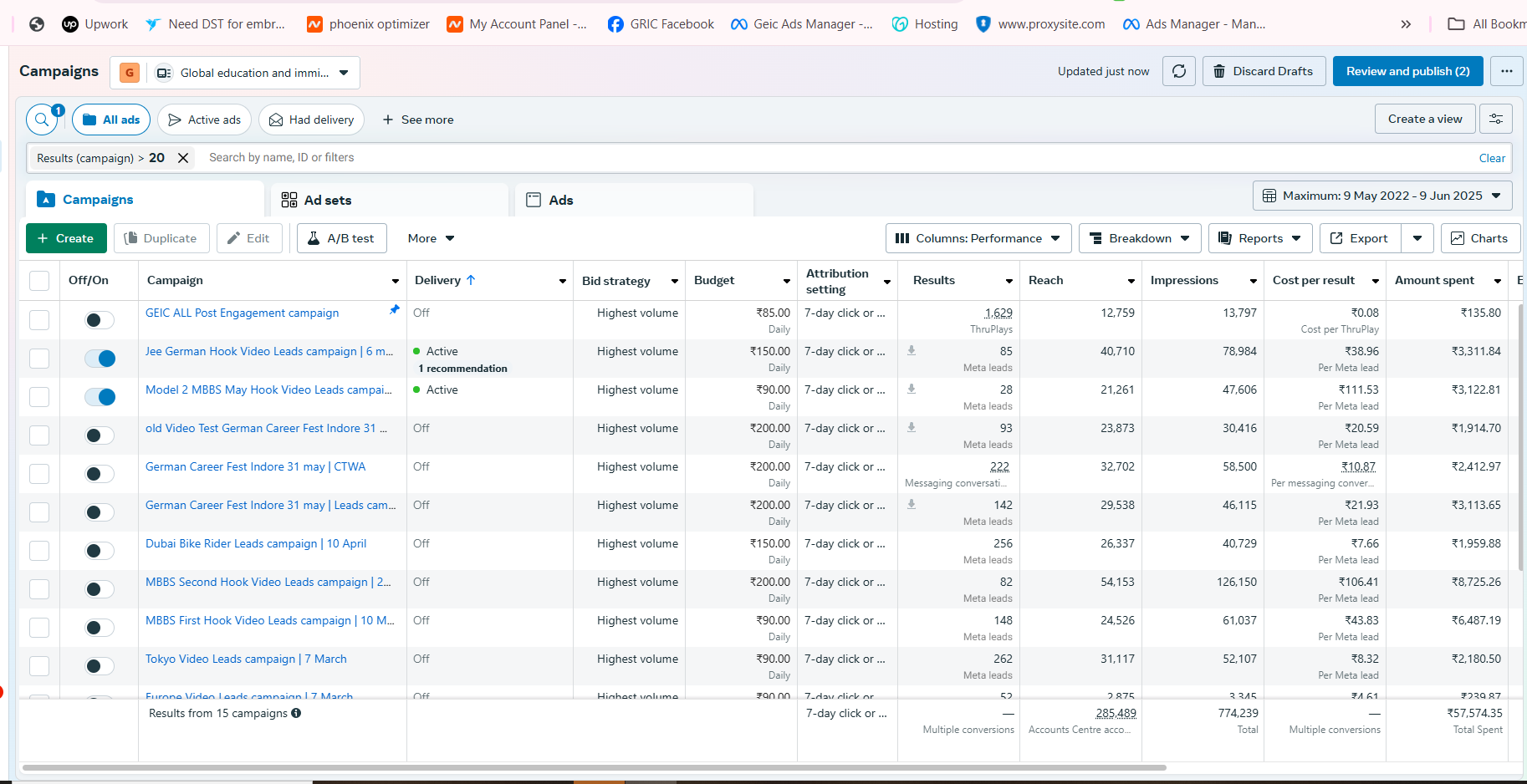Click into the Search by name, ID or filters field

[x=836, y=157]
